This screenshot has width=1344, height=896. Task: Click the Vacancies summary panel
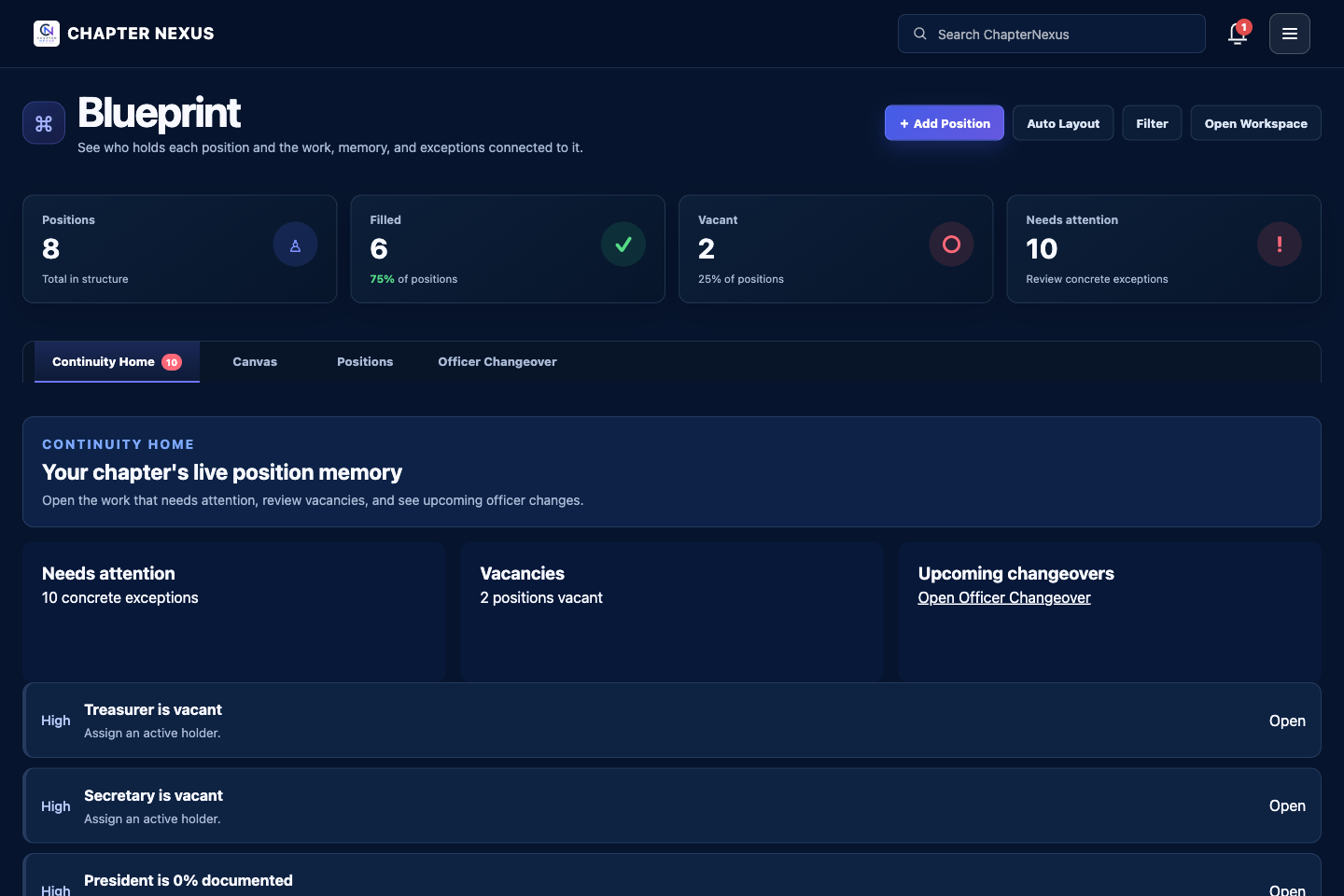click(x=672, y=611)
